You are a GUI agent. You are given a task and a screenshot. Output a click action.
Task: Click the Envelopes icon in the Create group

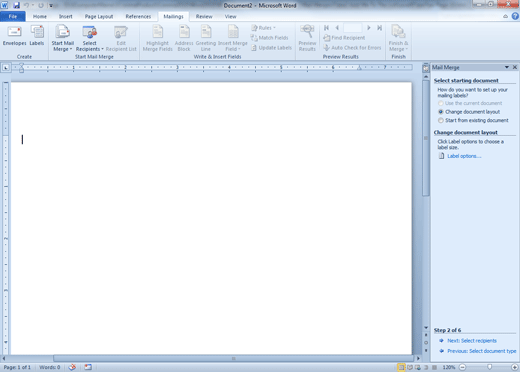pos(14,36)
